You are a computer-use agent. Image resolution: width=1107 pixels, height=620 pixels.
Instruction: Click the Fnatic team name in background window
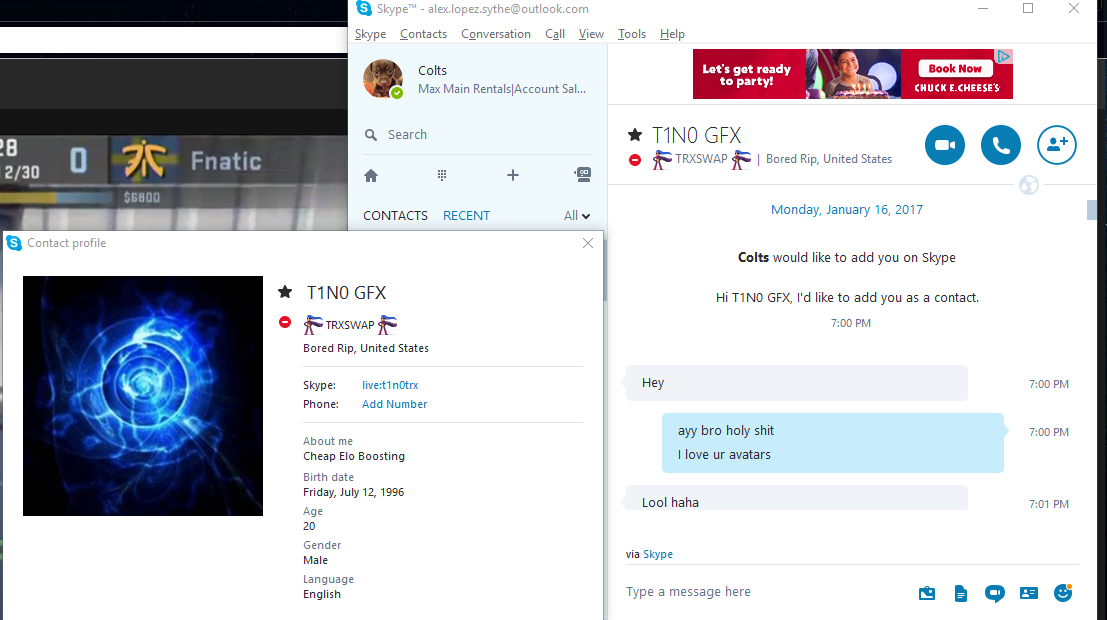tap(226, 161)
